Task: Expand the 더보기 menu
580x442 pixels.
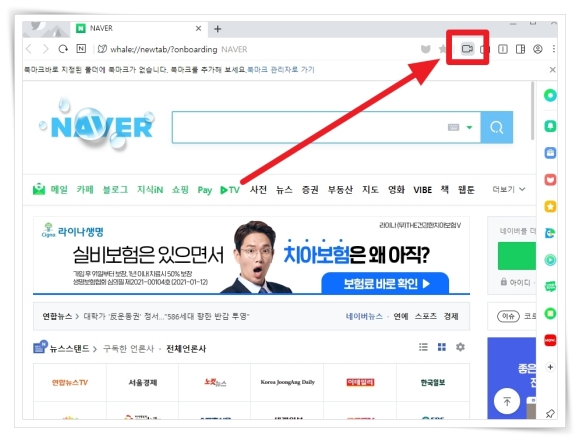Action: (509, 189)
